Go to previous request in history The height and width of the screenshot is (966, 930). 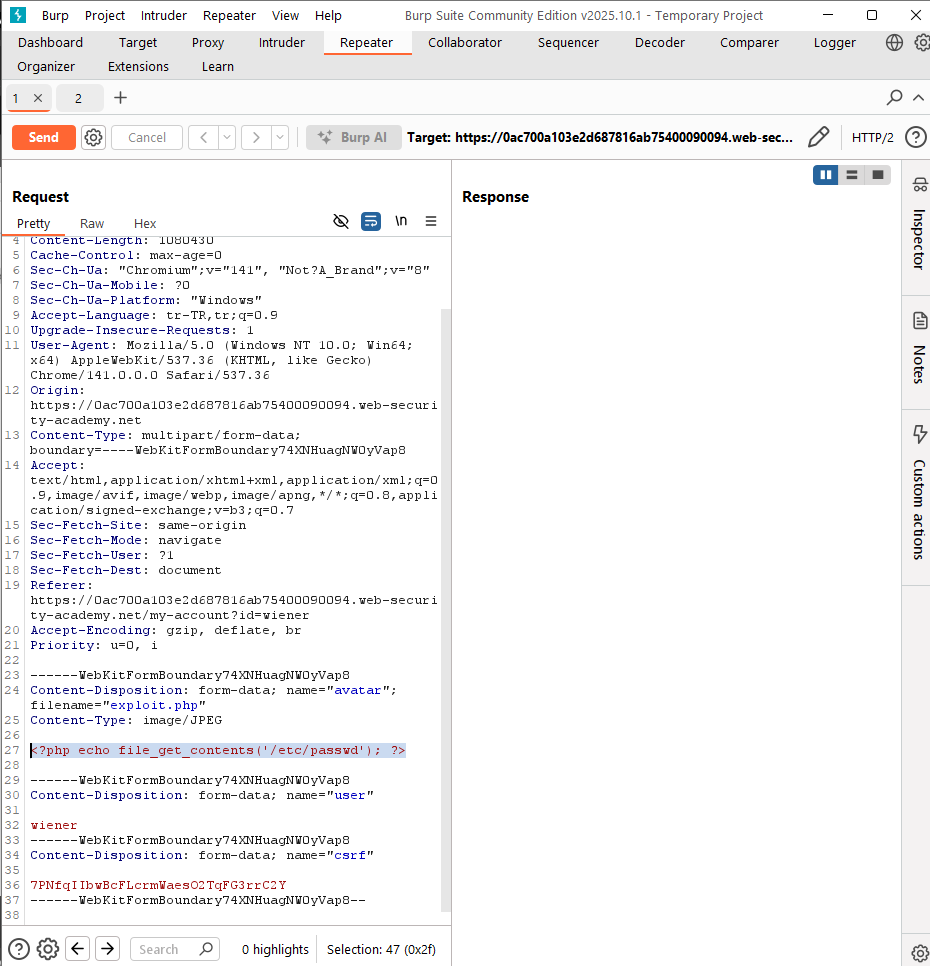(x=203, y=137)
